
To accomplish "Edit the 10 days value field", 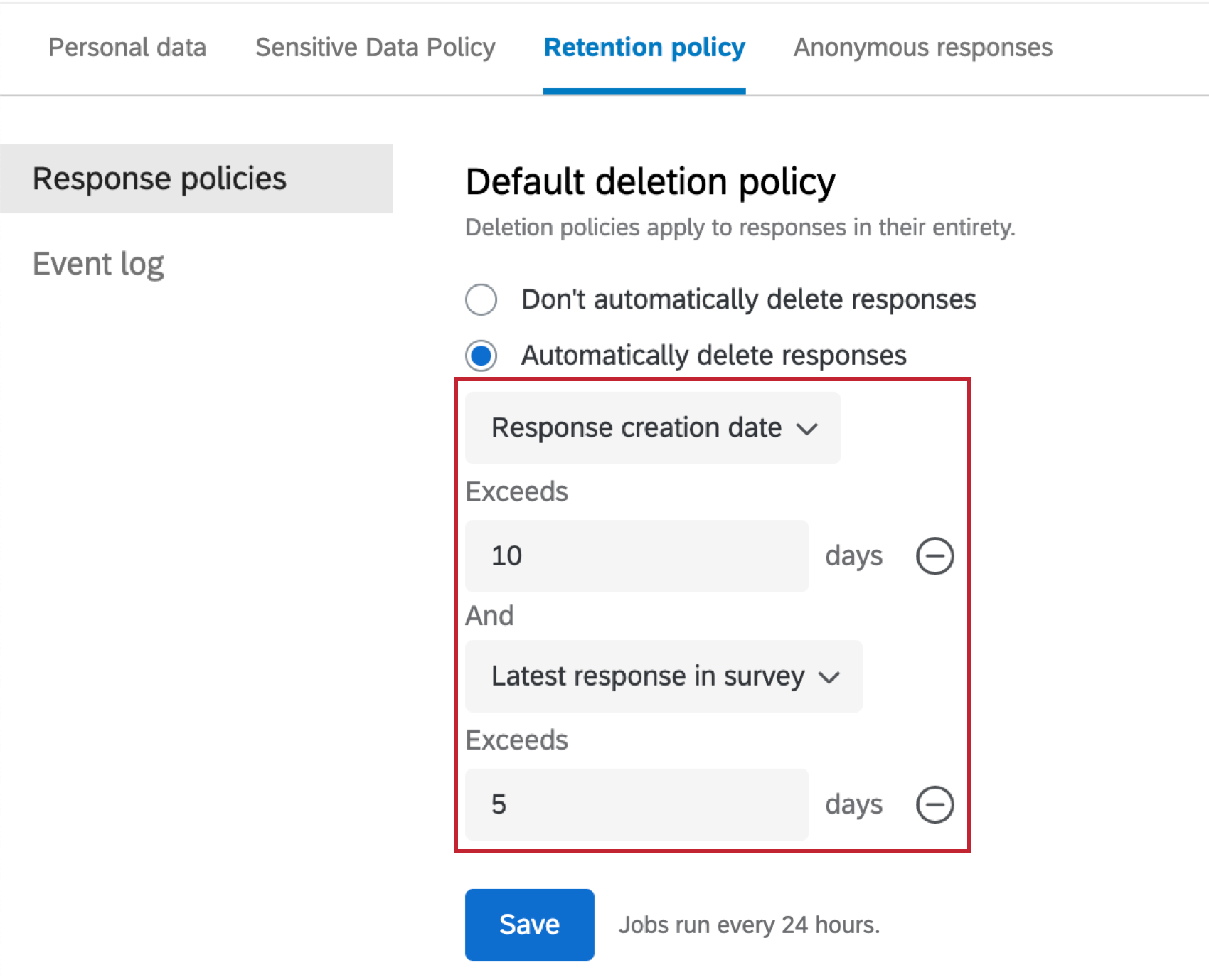I will tap(637, 556).
